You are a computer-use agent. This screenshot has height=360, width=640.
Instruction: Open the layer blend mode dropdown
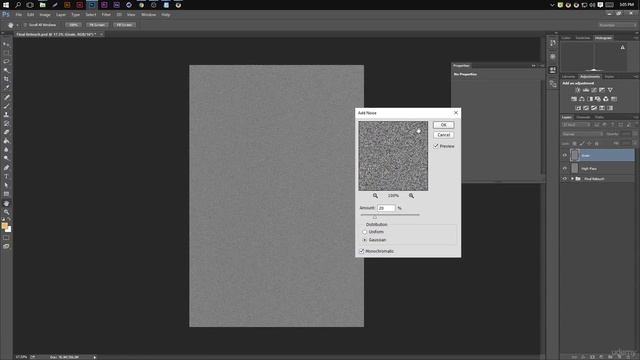click(x=582, y=134)
